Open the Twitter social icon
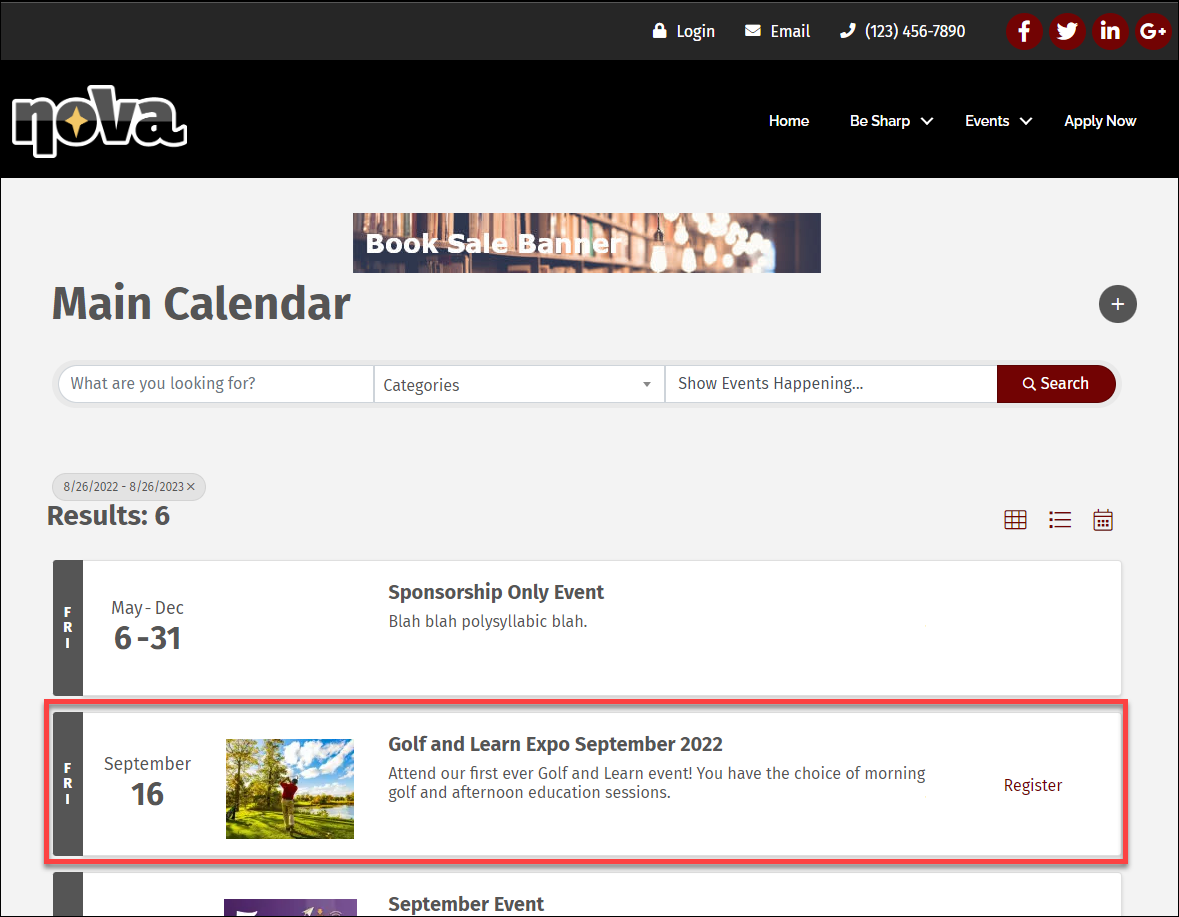 click(1067, 31)
